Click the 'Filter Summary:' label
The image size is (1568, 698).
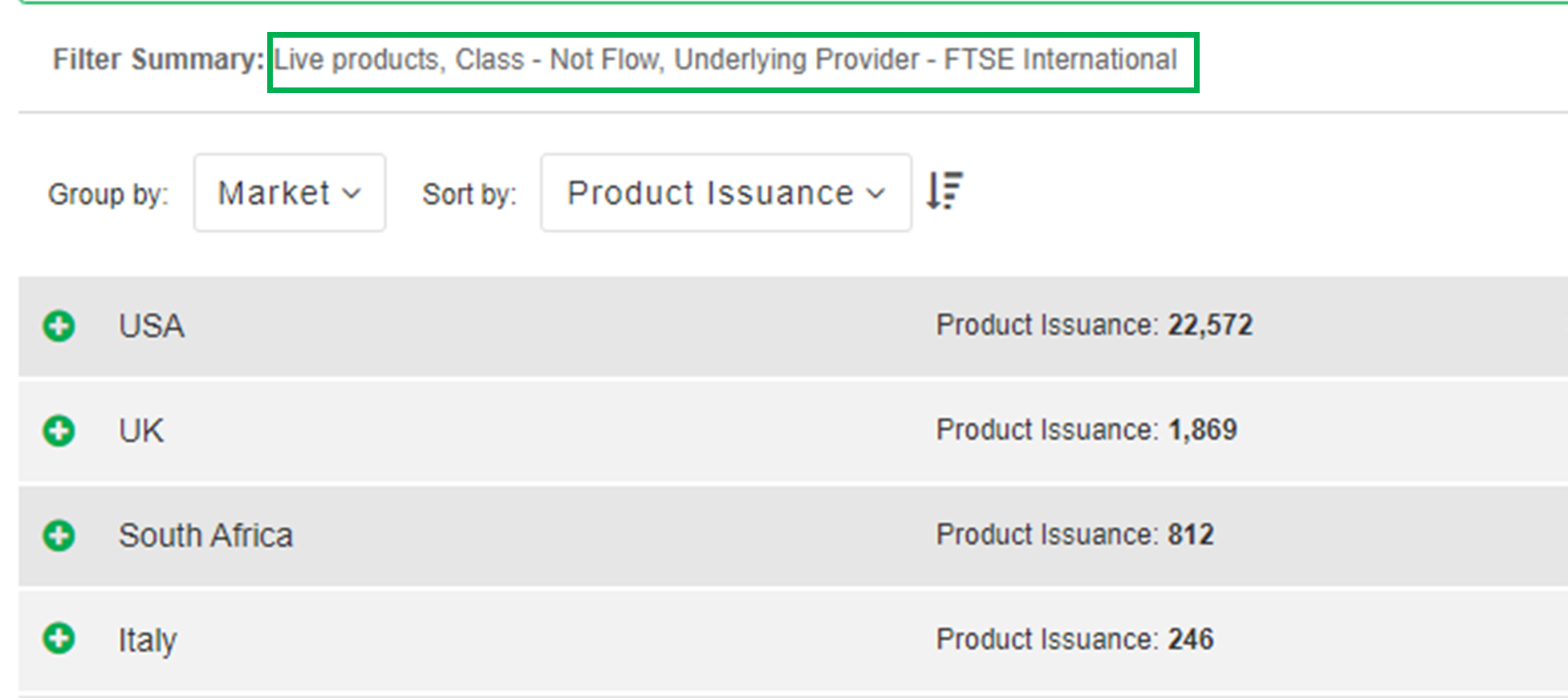[158, 60]
